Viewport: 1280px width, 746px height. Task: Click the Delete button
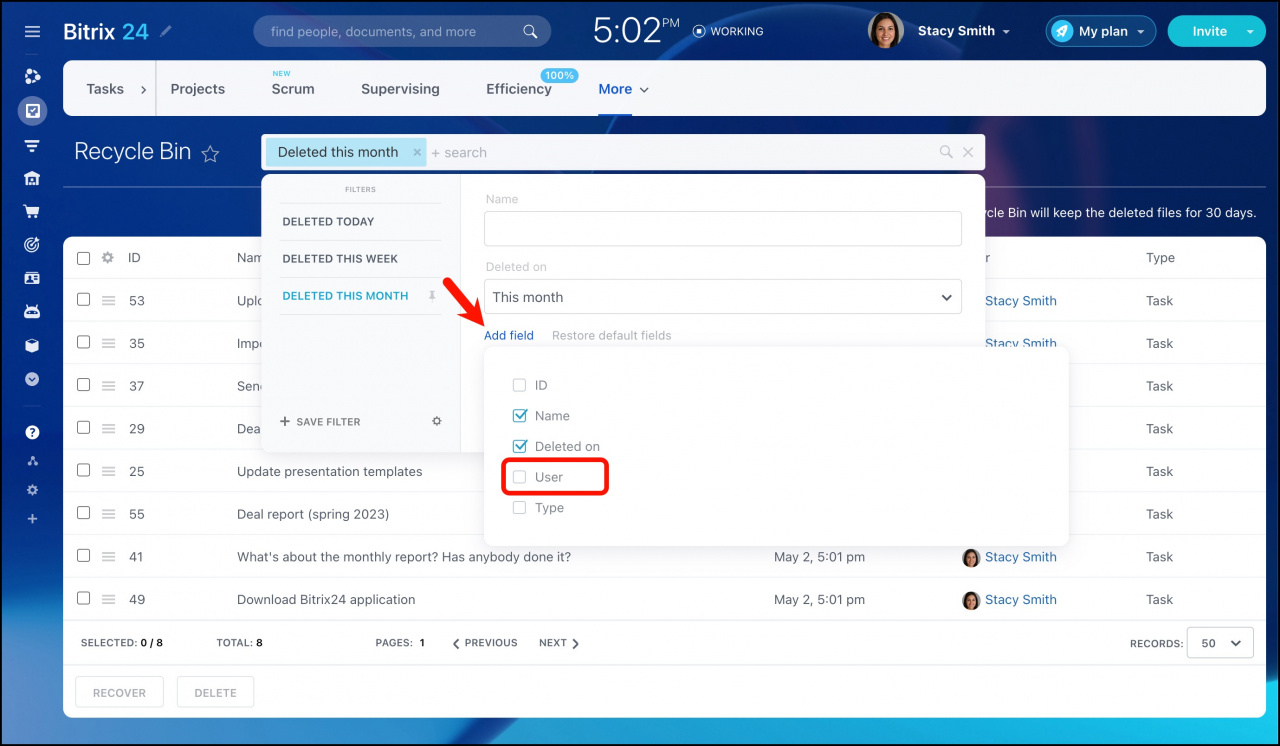click(x=215, y=692)
